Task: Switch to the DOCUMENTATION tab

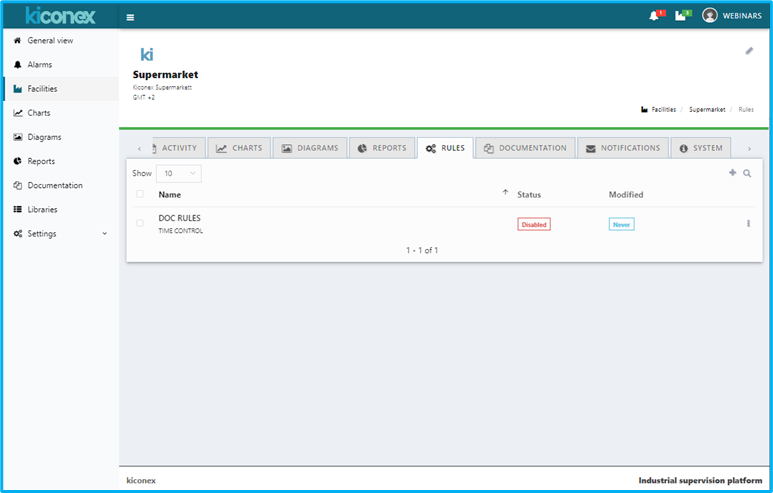Action: [x=525, y=148]
